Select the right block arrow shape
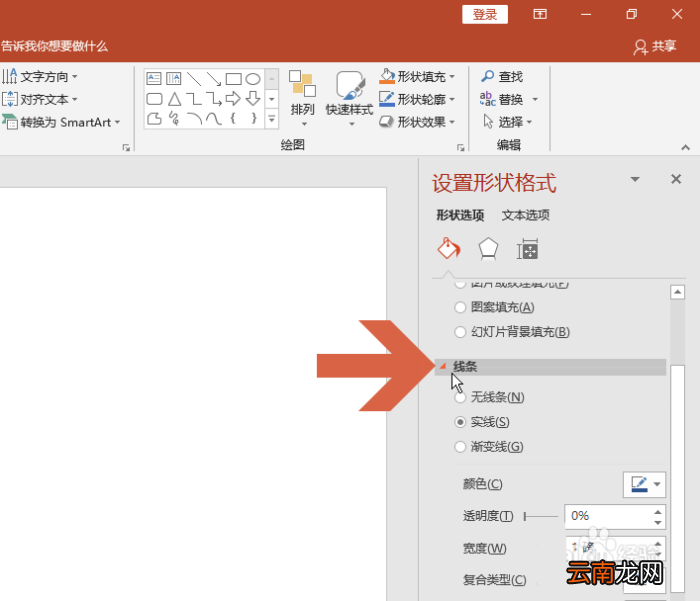700x601 pixels. (x=233, y=99)
